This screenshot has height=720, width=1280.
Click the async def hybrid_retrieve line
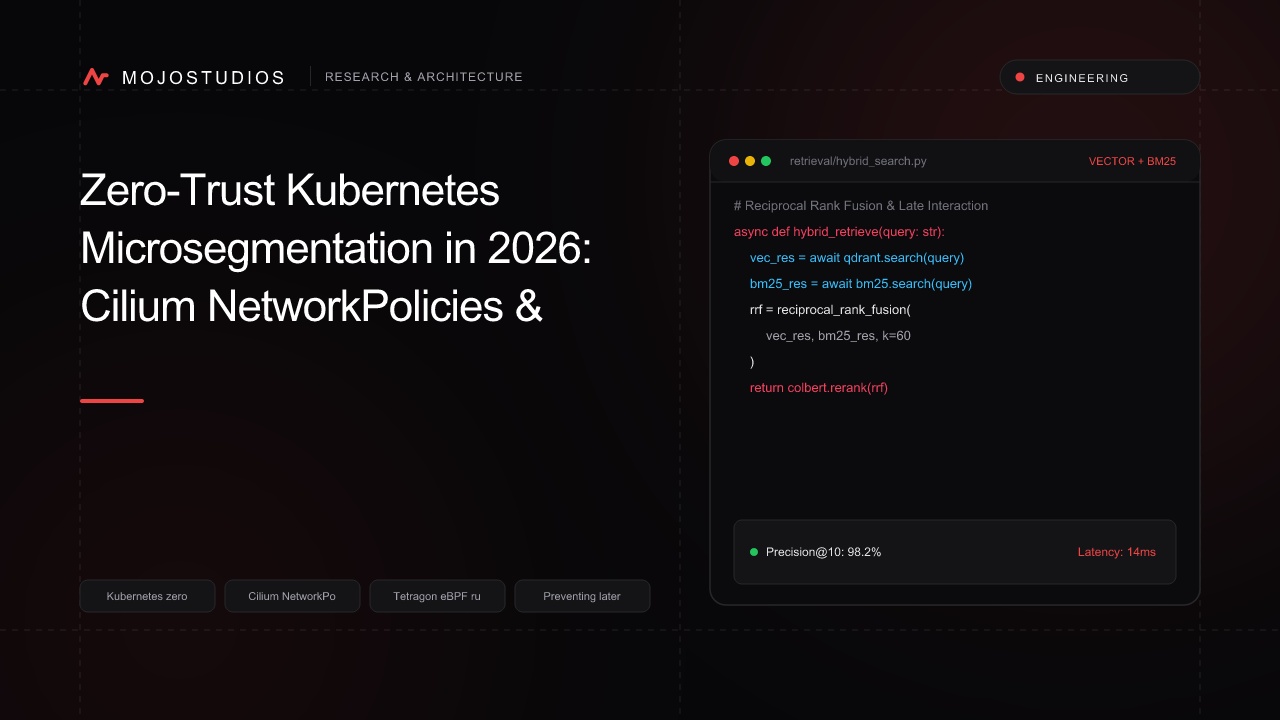click(x=839, y=232)
